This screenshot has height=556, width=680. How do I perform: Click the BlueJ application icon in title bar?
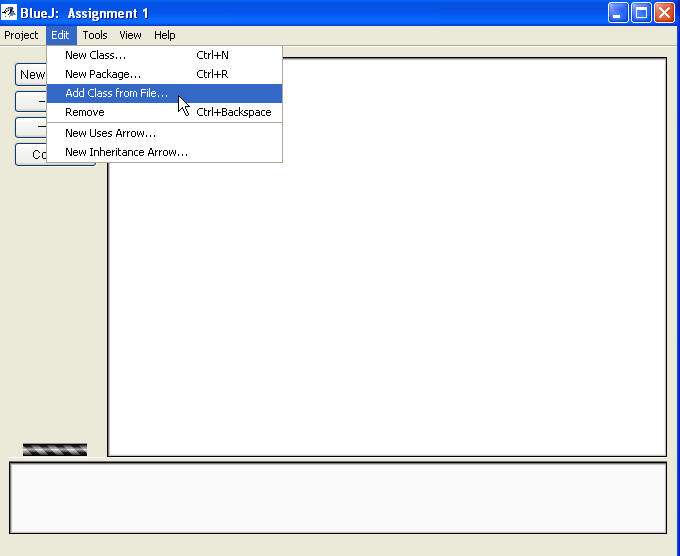click(x=10, y=13)
